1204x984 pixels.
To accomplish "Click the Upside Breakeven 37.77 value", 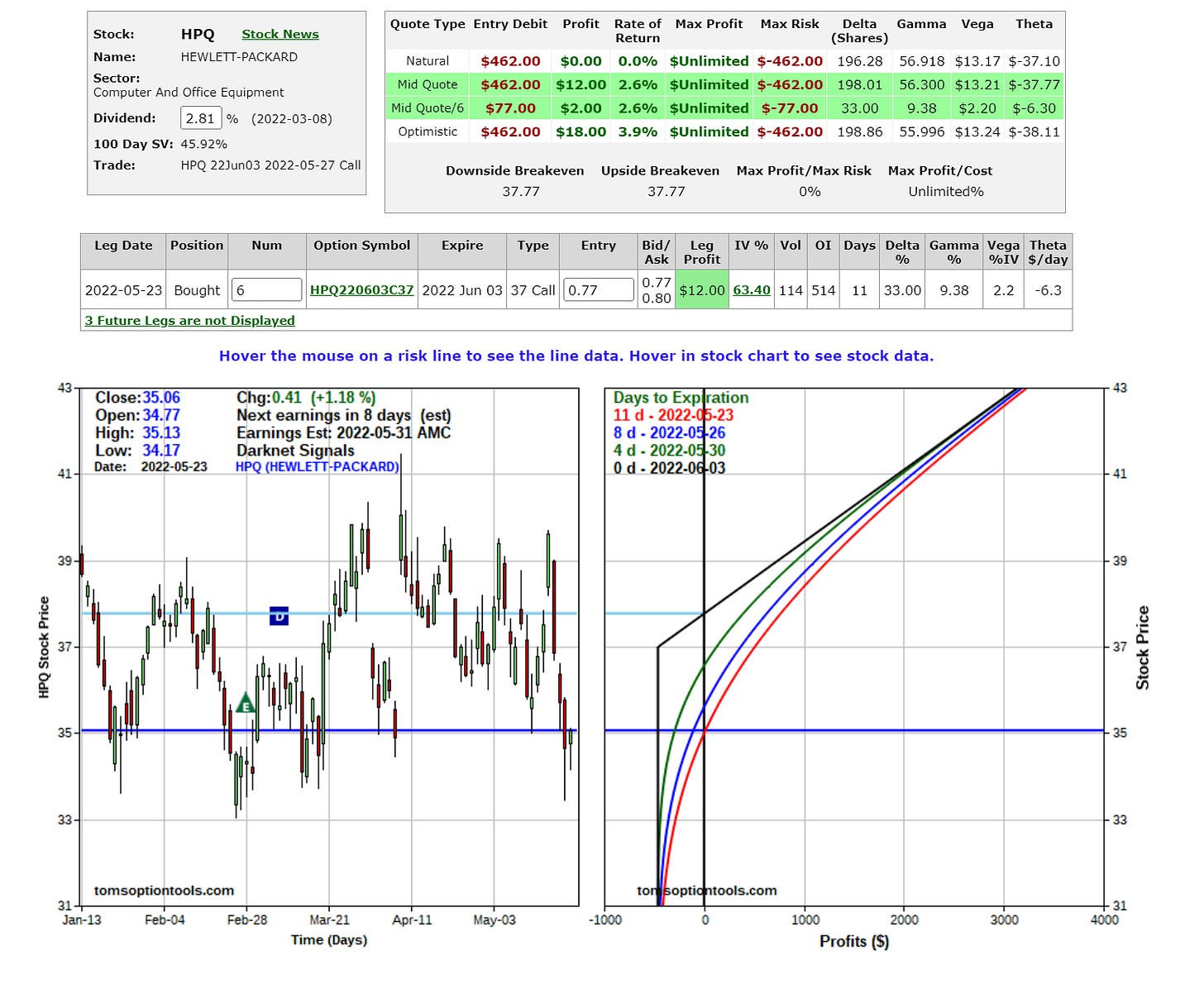I will pyautogui.click(x=666, y=191).
